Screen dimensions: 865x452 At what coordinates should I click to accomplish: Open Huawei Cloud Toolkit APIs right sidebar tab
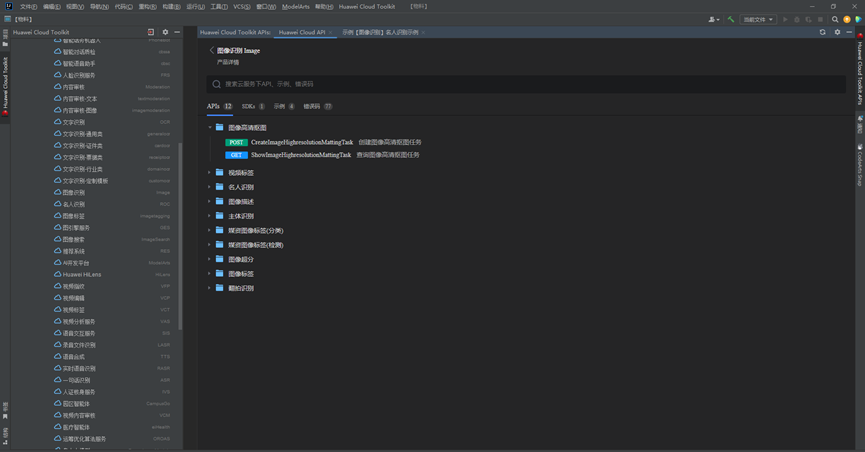pos(859,69)
